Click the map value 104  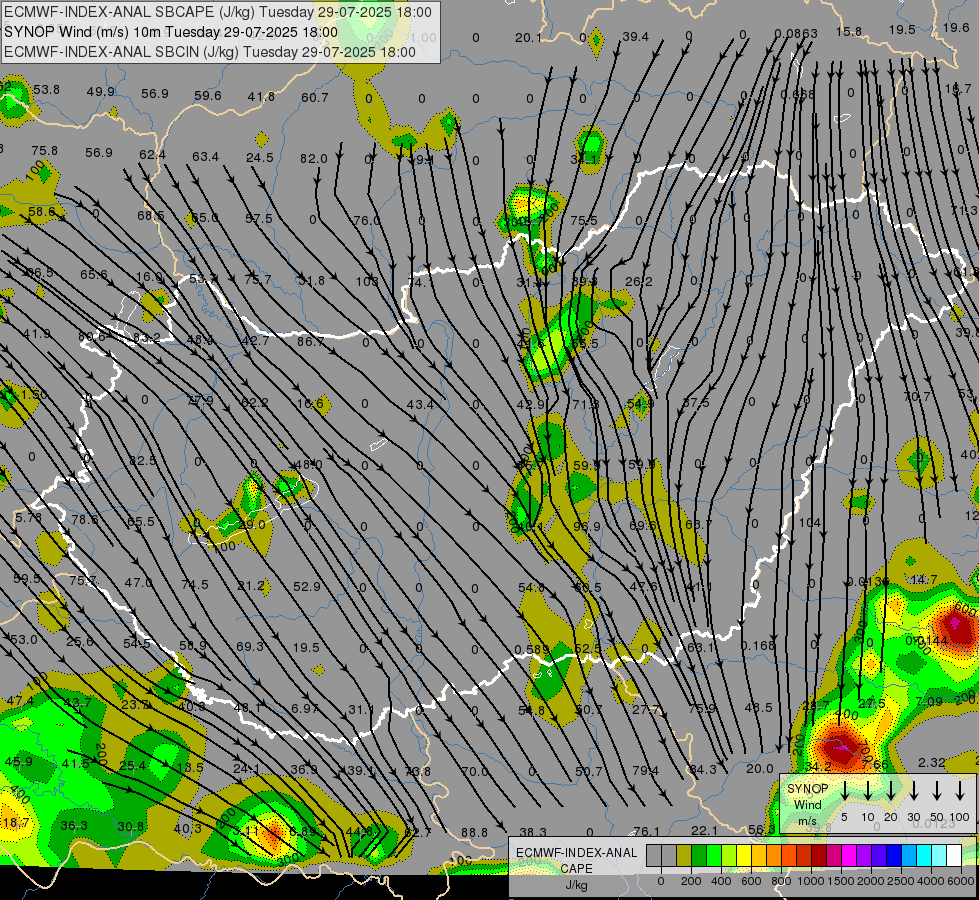coord(810,522)
